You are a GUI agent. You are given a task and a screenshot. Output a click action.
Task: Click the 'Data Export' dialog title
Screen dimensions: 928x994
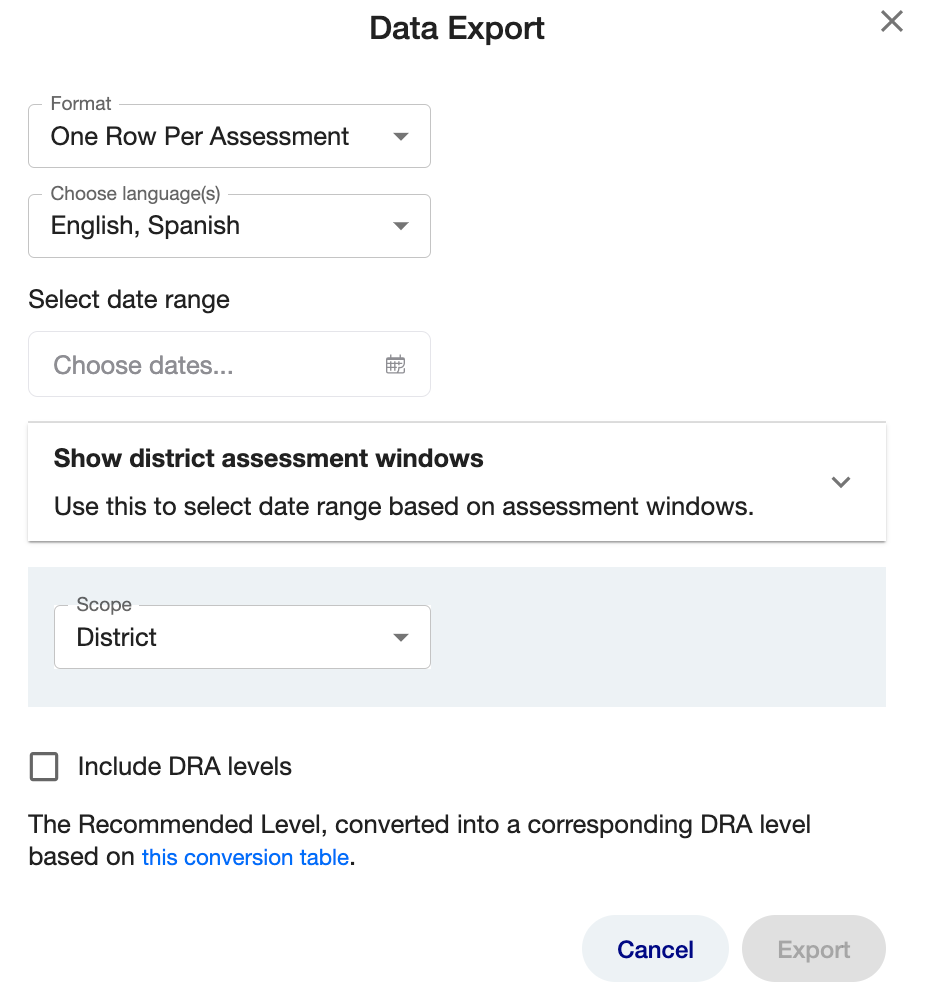point(457,29)
